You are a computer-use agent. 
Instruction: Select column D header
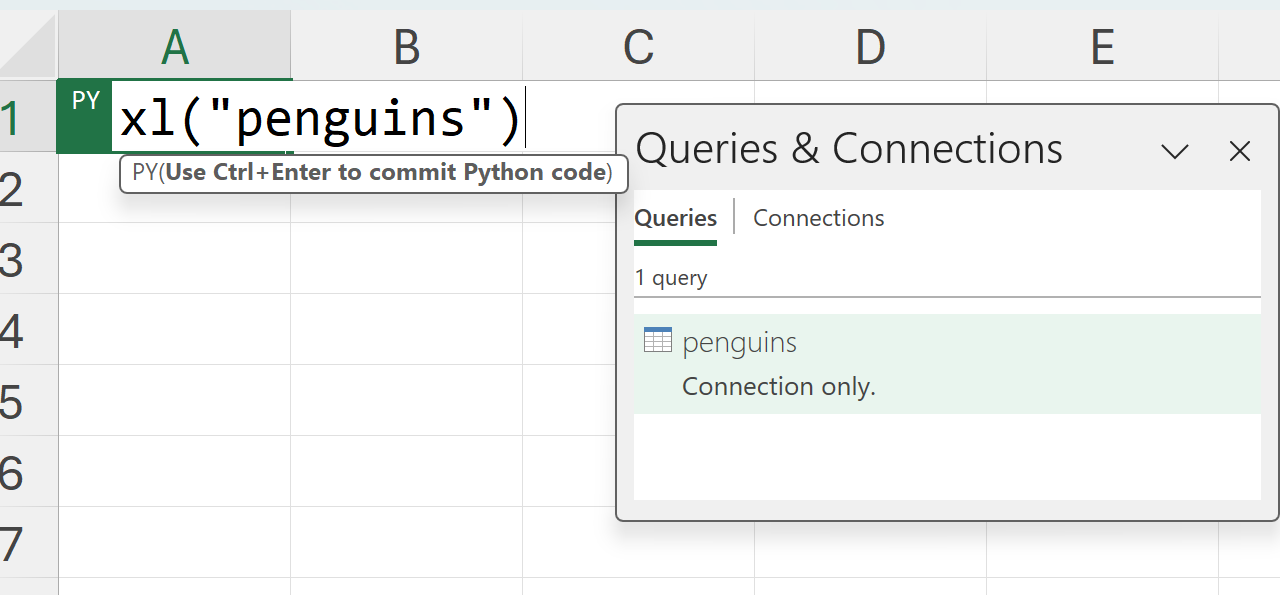(870, 47)
